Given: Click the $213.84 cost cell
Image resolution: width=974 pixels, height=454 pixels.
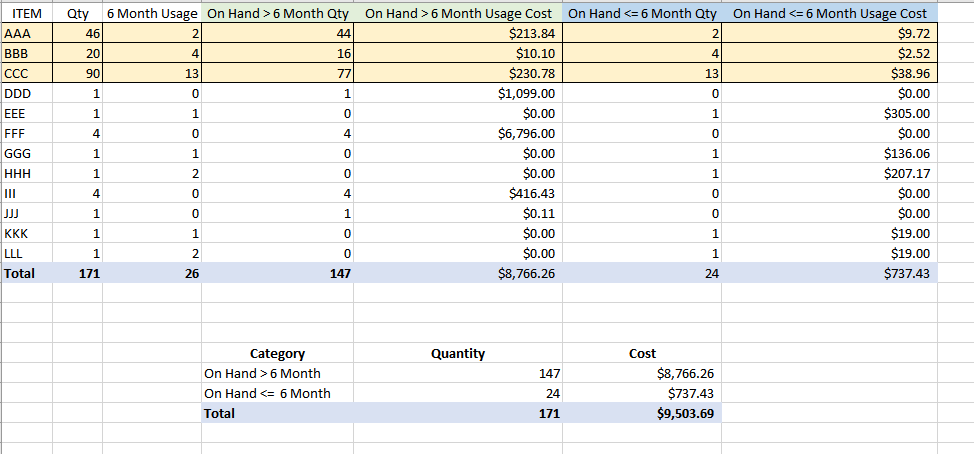Looking at the screenshot, I should pyautogui.click(x=458, y=34).
